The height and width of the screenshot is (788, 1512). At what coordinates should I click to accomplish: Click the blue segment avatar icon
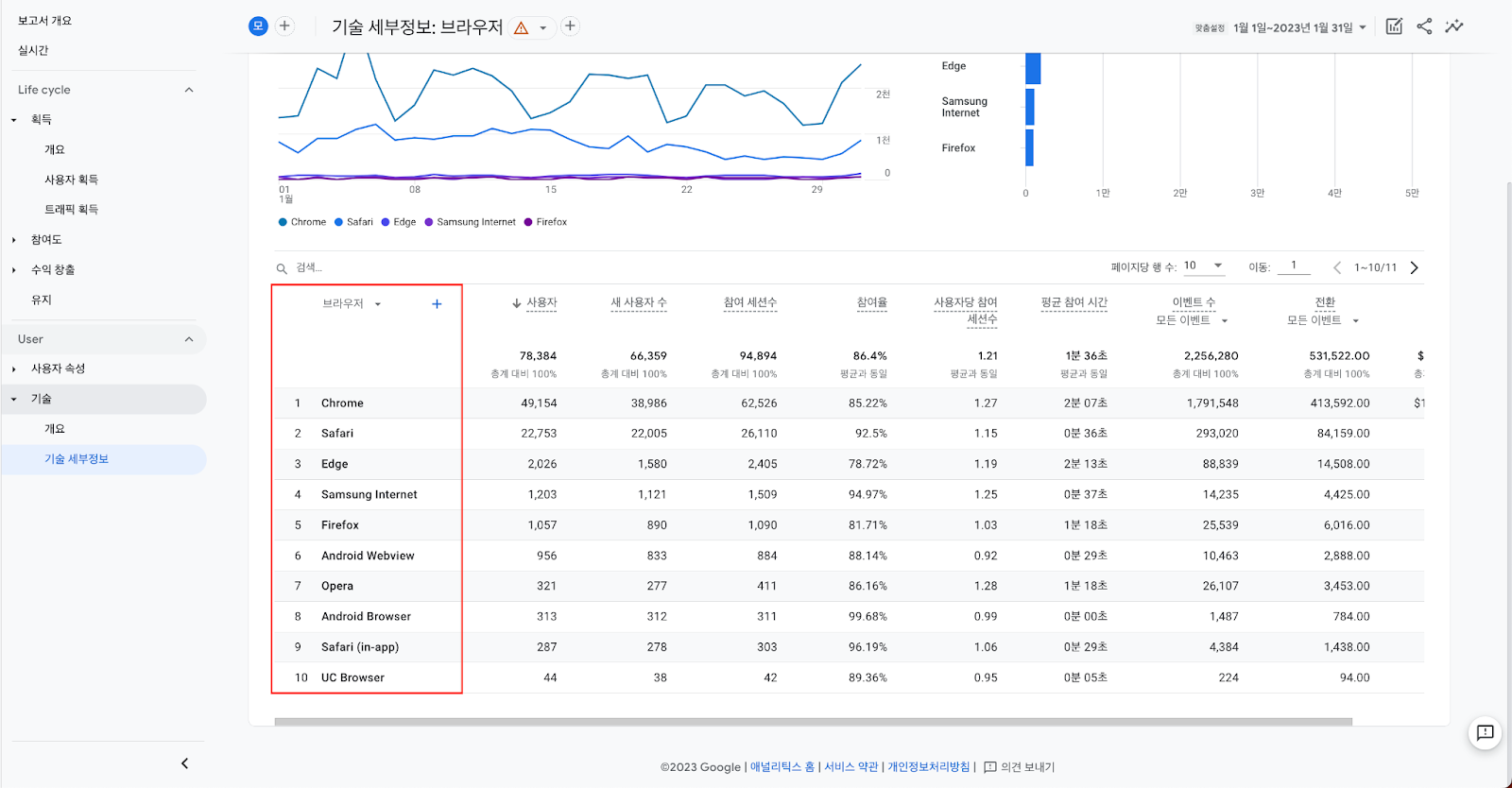point(258,26)
